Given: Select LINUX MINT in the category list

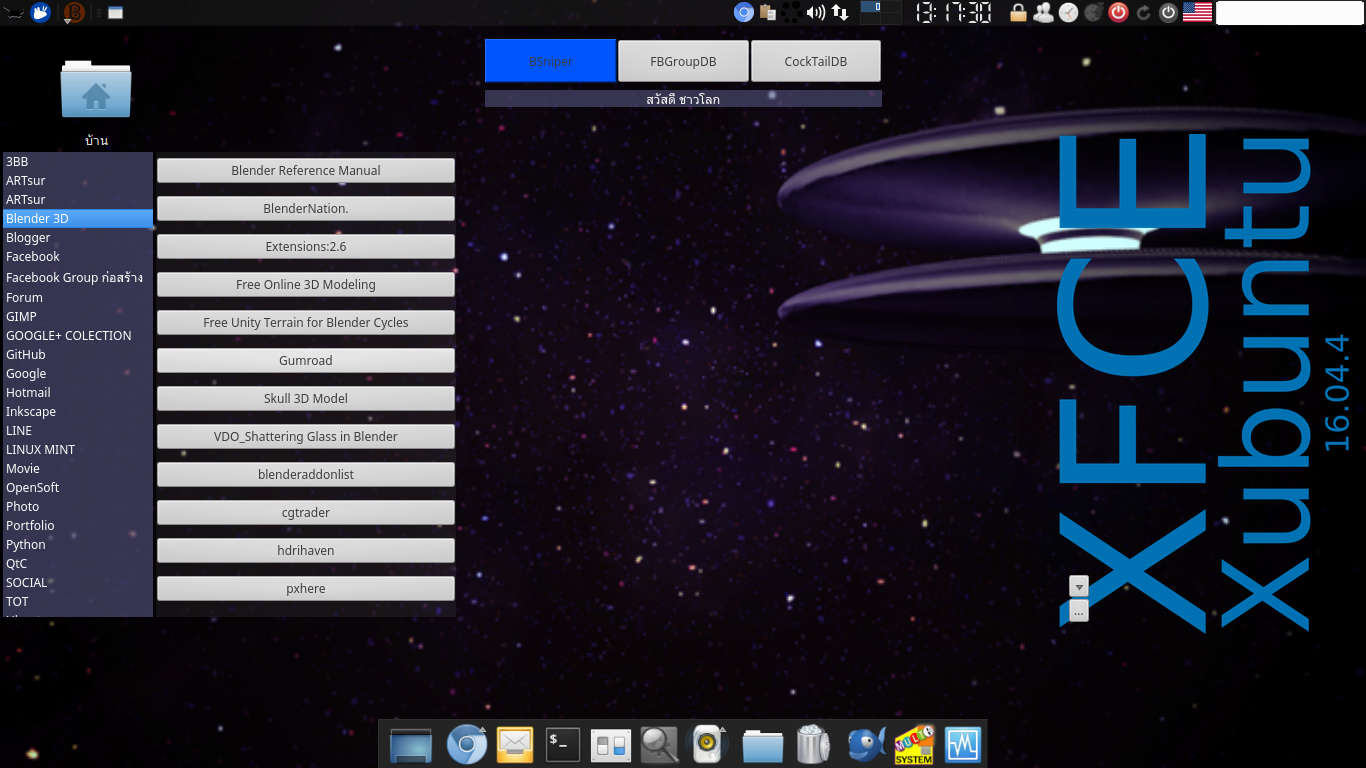Looking at the screenshot, I should coord(78,449).
